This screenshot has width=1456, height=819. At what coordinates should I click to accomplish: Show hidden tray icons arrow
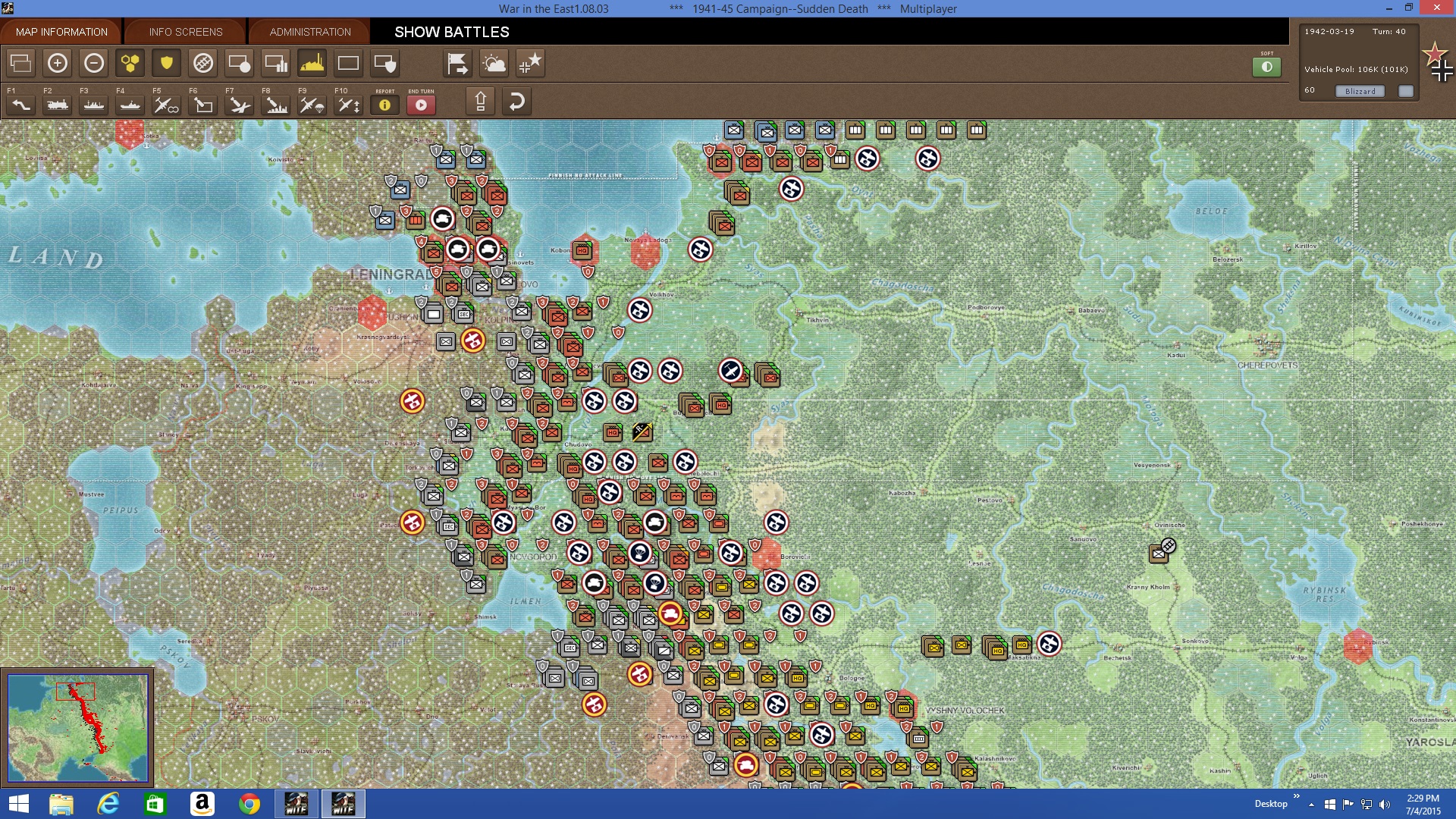tap(1311, 805)
